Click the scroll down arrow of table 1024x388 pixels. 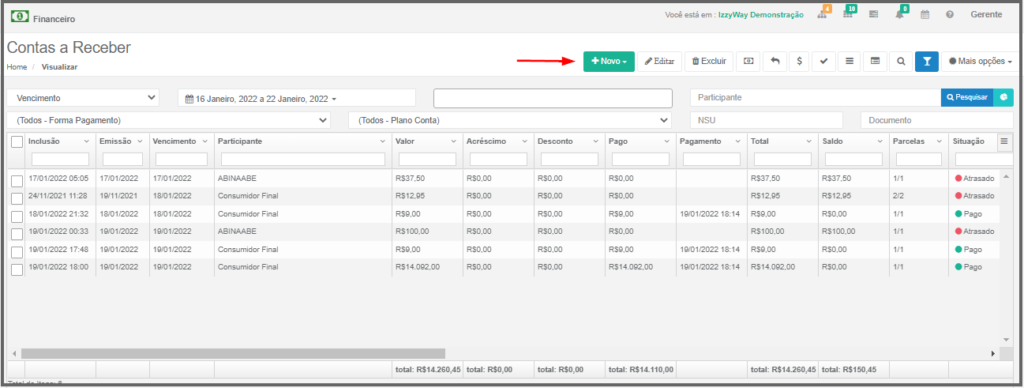pyautogui.click(x=1006, y=340)
